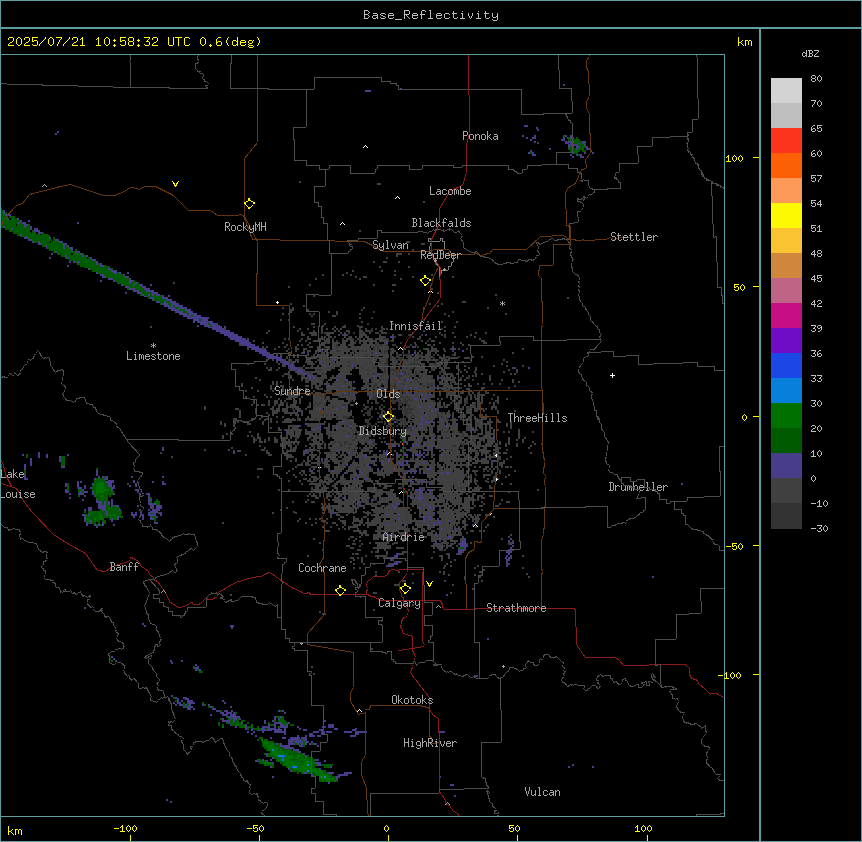Click the Drumheller label

(x=638, y=487)
